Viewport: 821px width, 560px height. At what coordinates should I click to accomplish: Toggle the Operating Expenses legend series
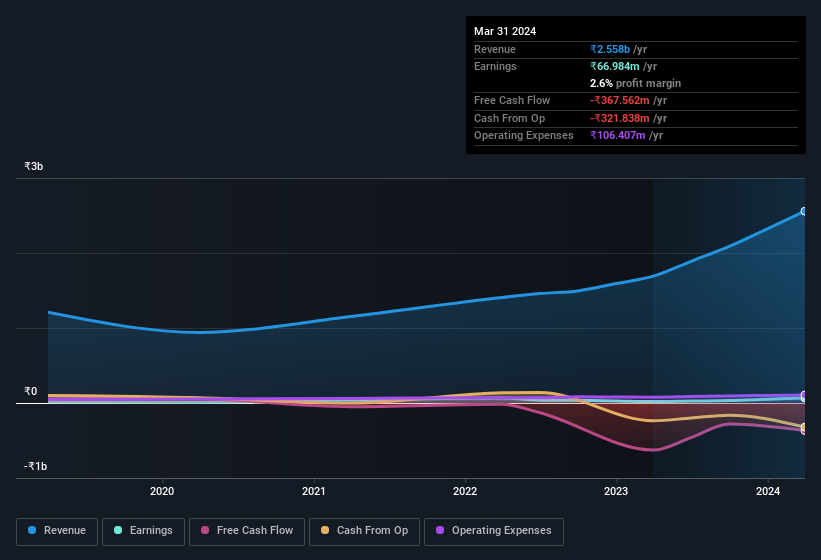point(494,531)
